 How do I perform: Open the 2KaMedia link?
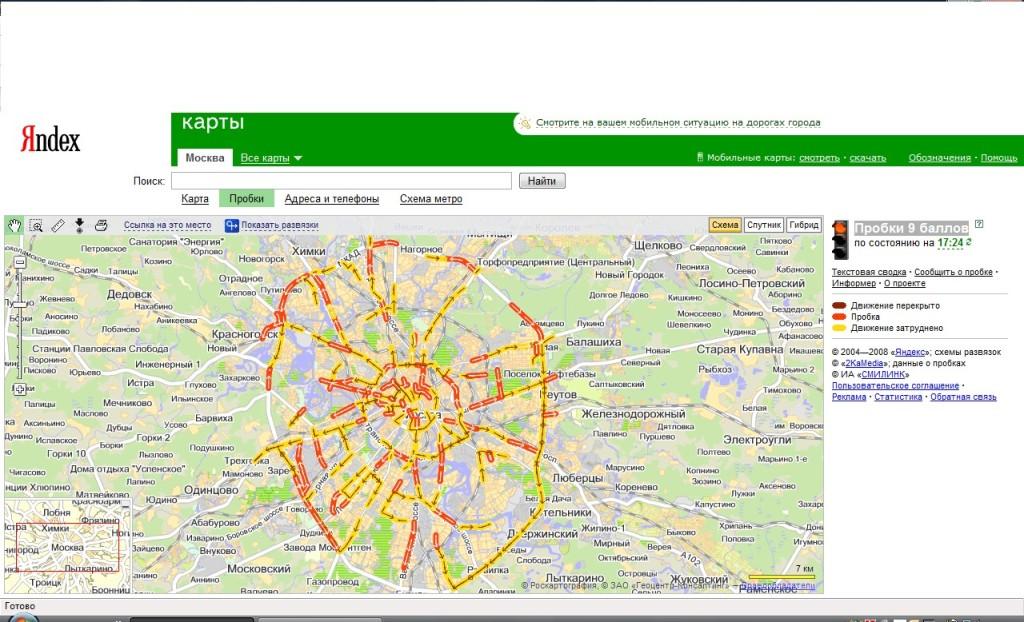(864, 363)
